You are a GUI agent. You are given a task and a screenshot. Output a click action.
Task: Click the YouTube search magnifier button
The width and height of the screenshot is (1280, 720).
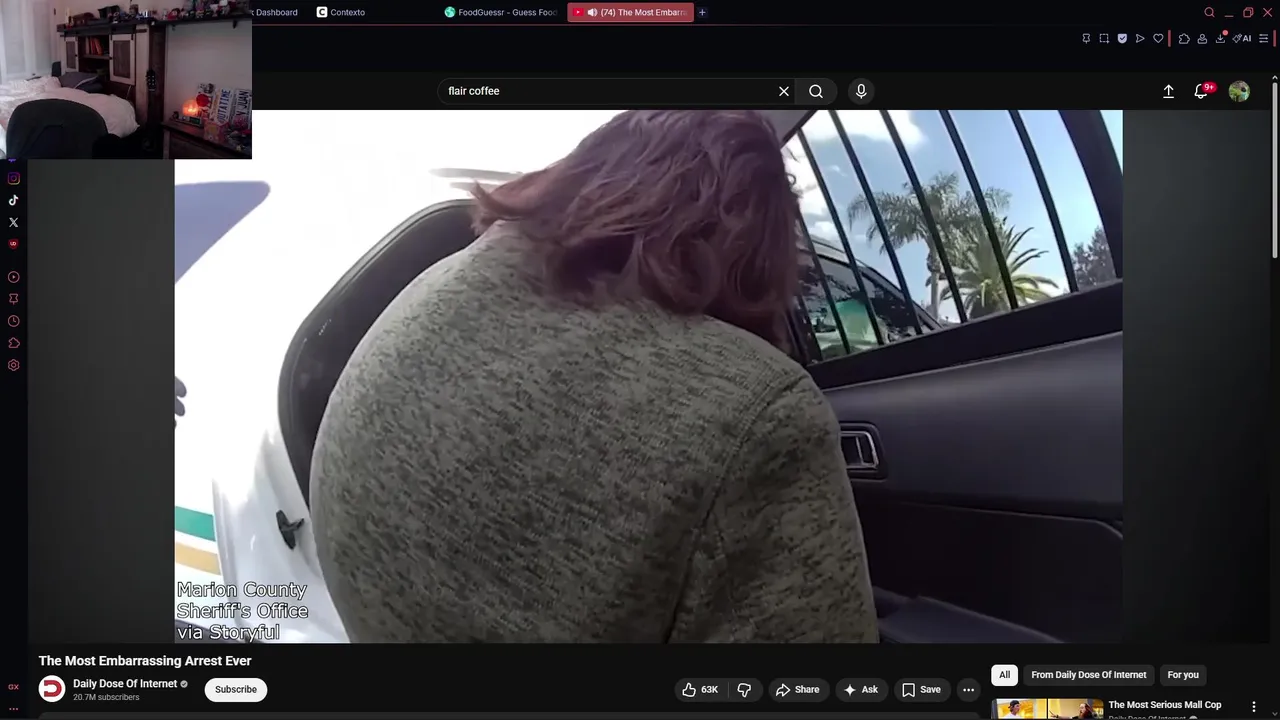coord(816,91)
